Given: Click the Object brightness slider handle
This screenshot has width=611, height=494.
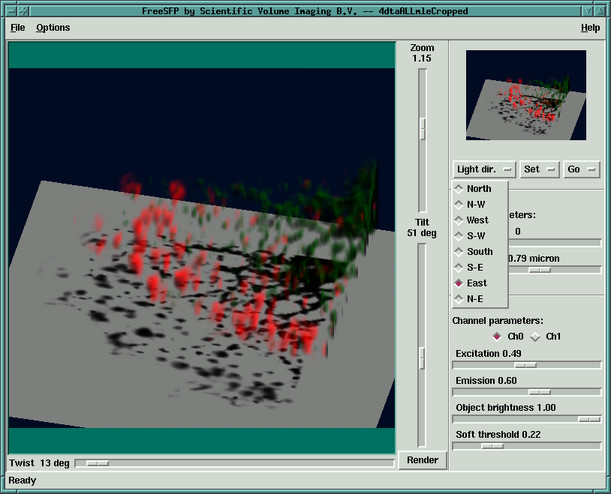Looking at the screenshot, I should click(589, 419).
